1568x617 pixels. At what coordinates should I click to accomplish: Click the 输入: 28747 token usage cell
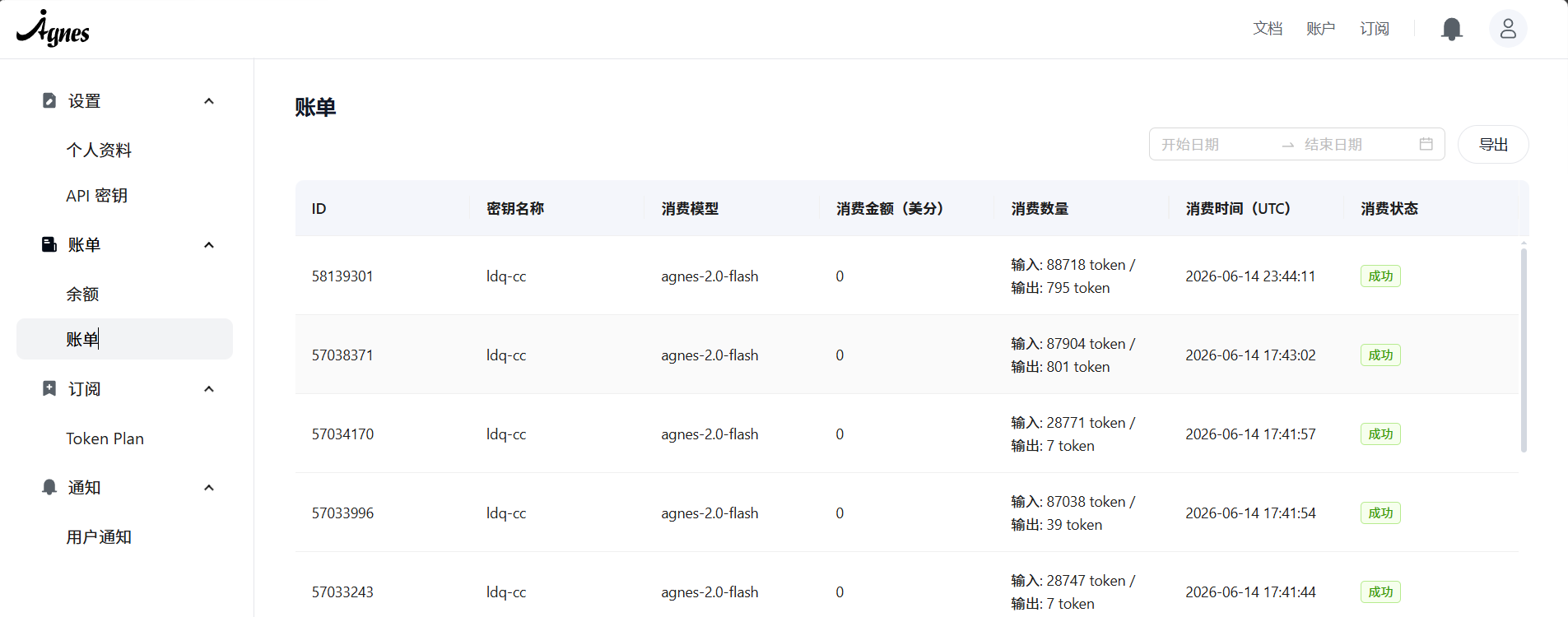1073,592
